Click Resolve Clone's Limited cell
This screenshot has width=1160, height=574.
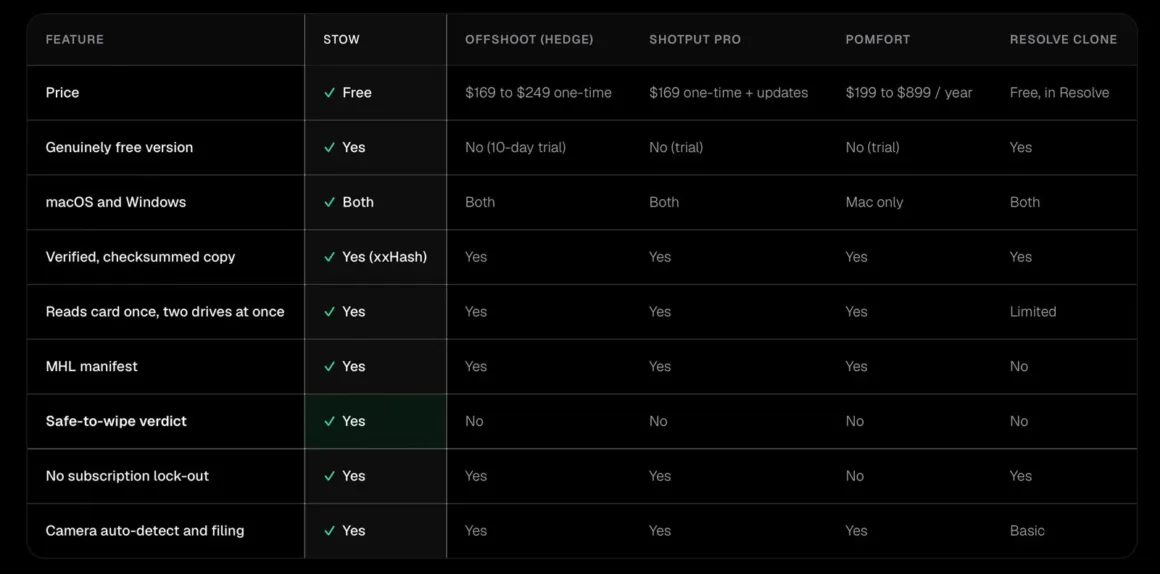[x=1033, y=312]
